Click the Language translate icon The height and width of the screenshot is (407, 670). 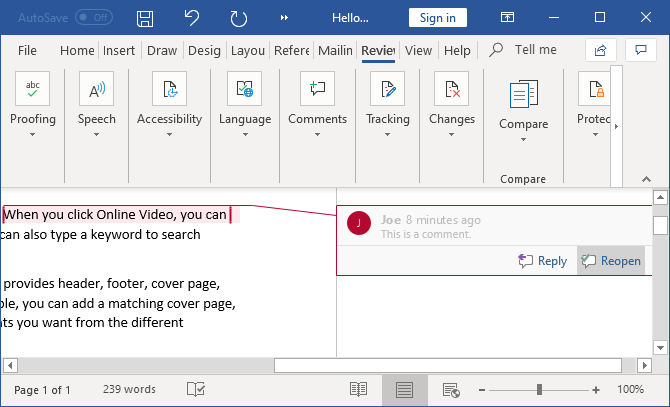245,89
